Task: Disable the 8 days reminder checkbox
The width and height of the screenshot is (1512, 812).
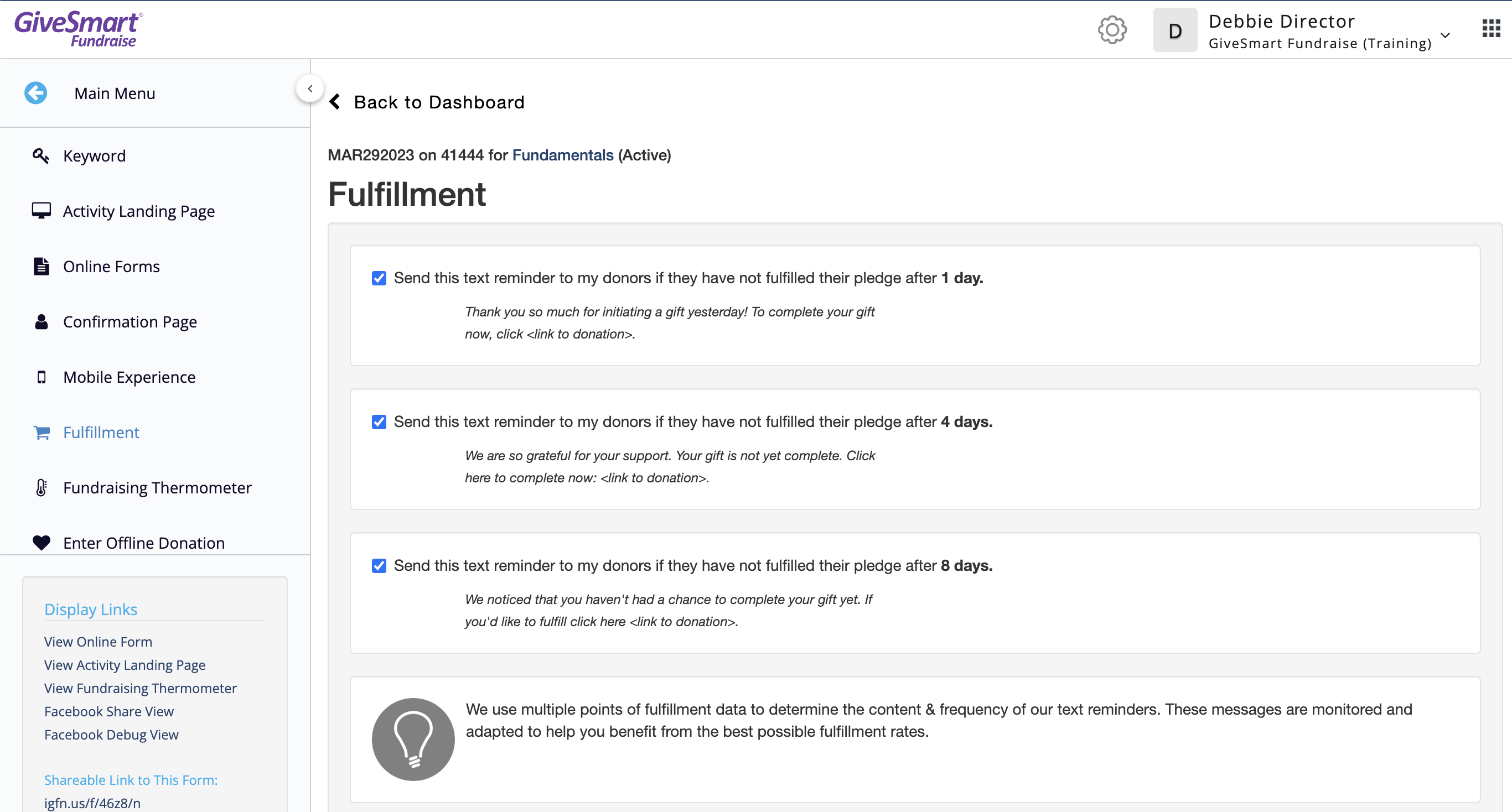Action: (379, 566)
